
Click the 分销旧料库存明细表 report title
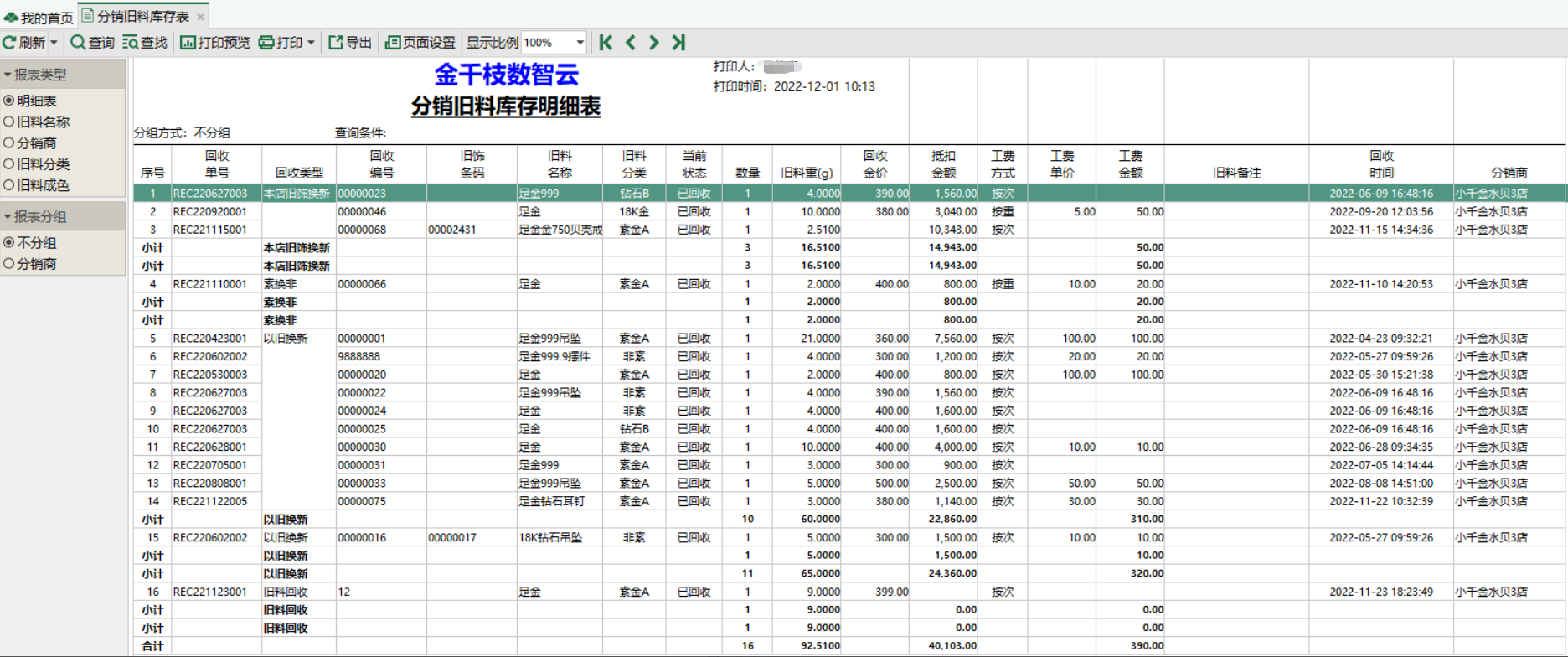click(506, 106)
